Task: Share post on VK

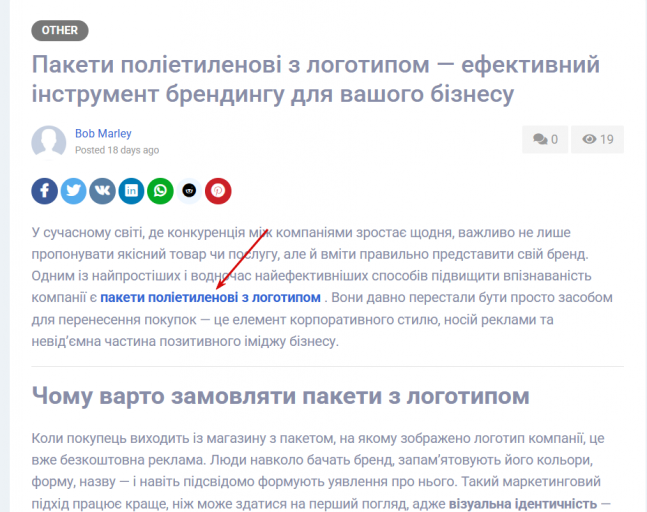Action: tap(102, 191)
